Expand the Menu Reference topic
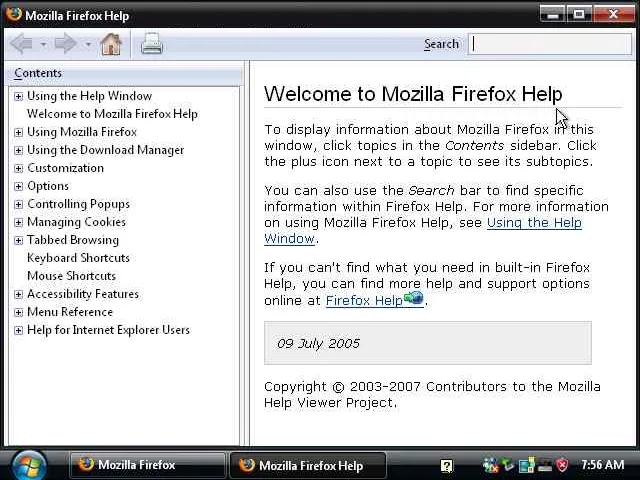The image size is (640, 480). pyautogui.click(x=18, y=312)
